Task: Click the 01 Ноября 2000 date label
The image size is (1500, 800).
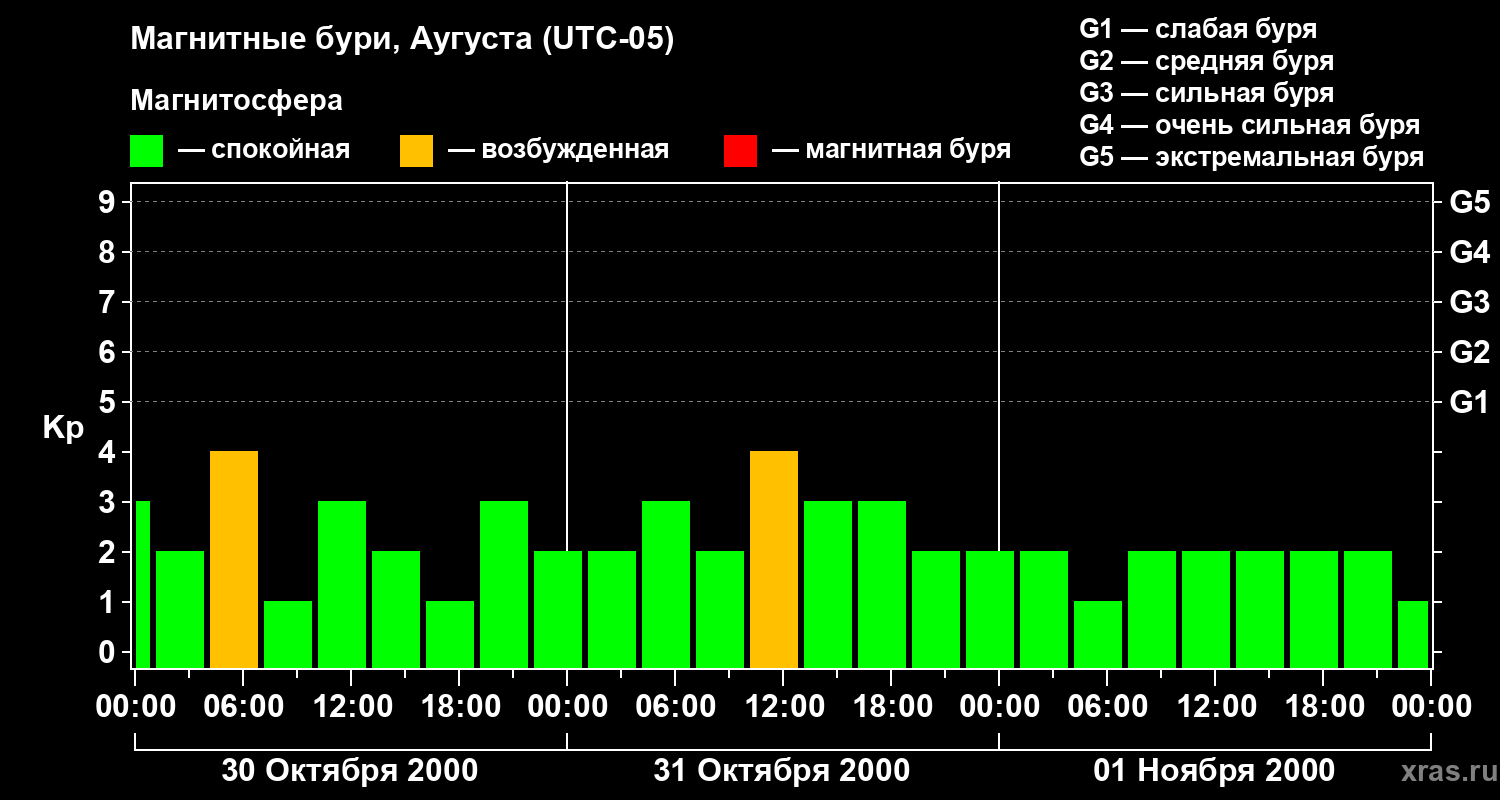Action: [x=1214, y=771]
